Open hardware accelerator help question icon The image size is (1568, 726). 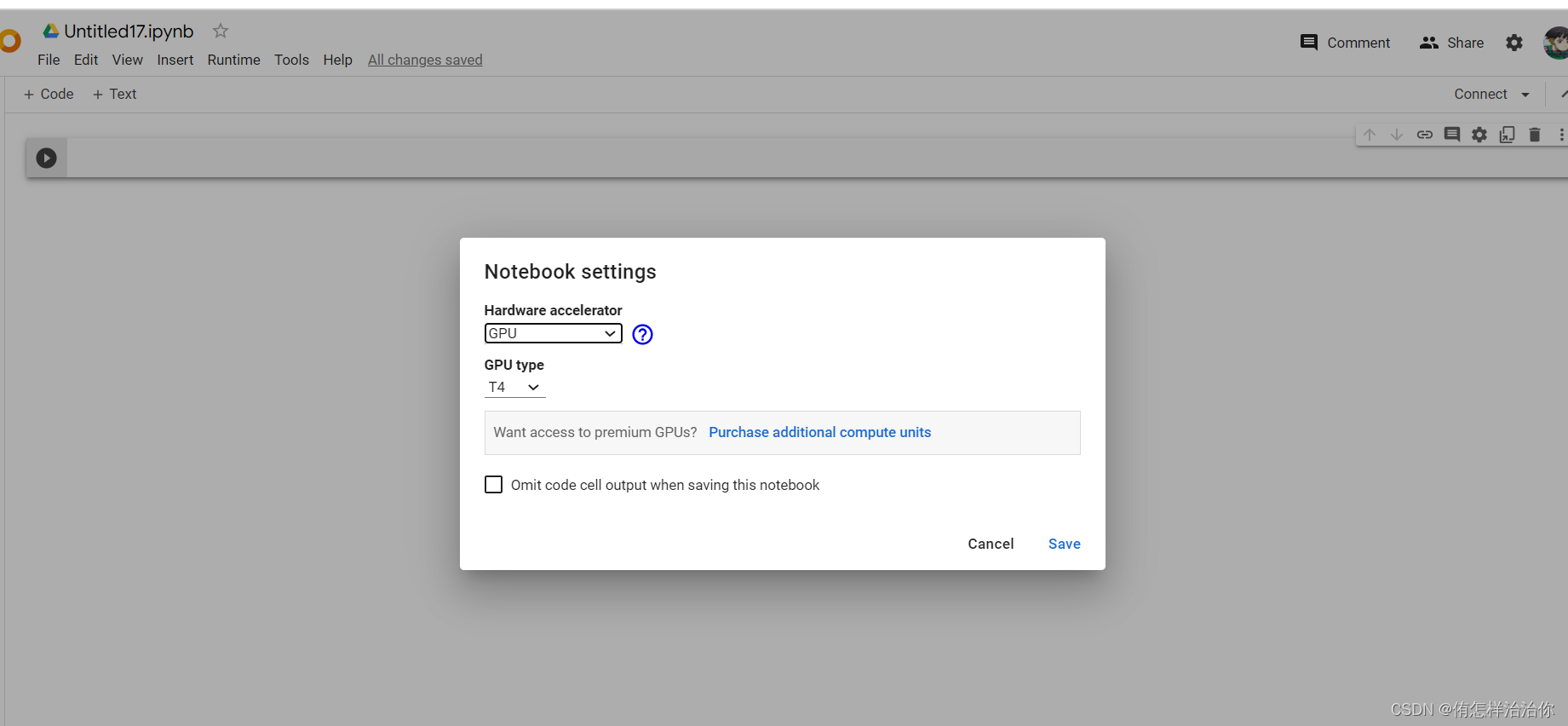(642, 334)
